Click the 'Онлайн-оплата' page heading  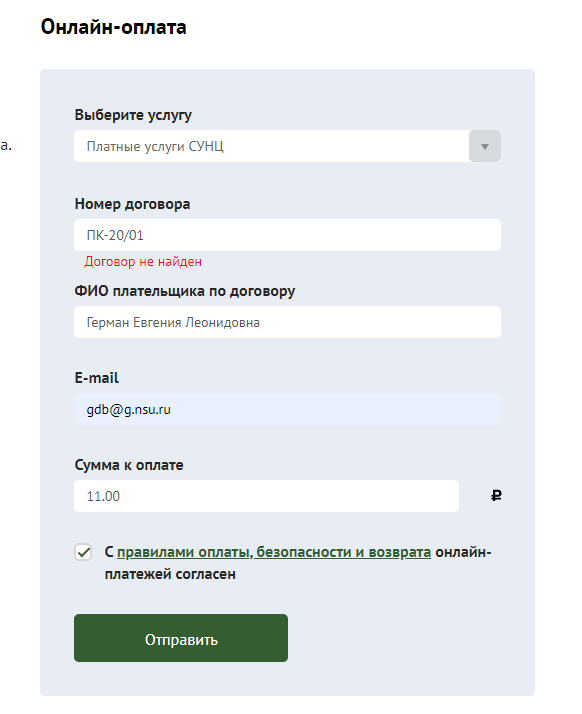113,27
